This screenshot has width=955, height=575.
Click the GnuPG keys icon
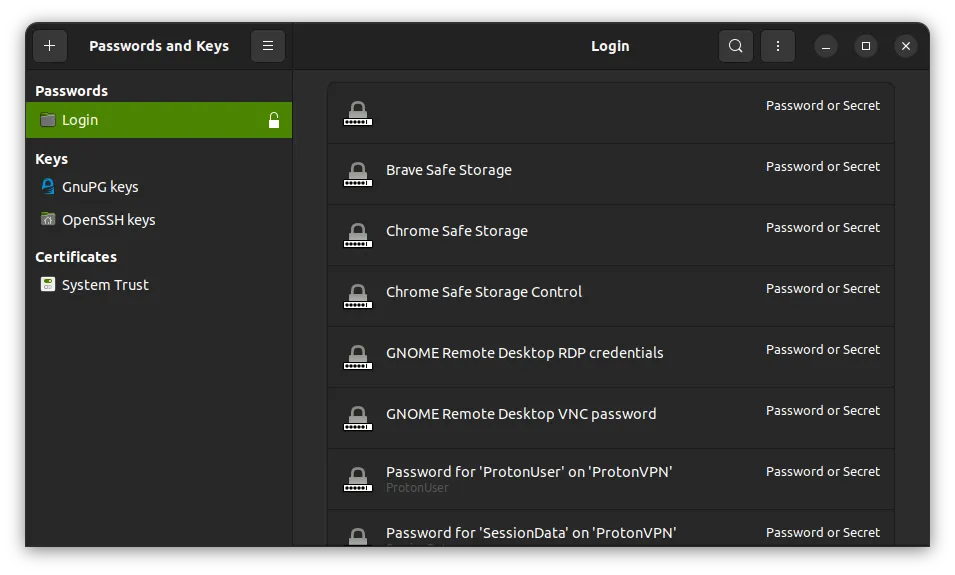47,187
